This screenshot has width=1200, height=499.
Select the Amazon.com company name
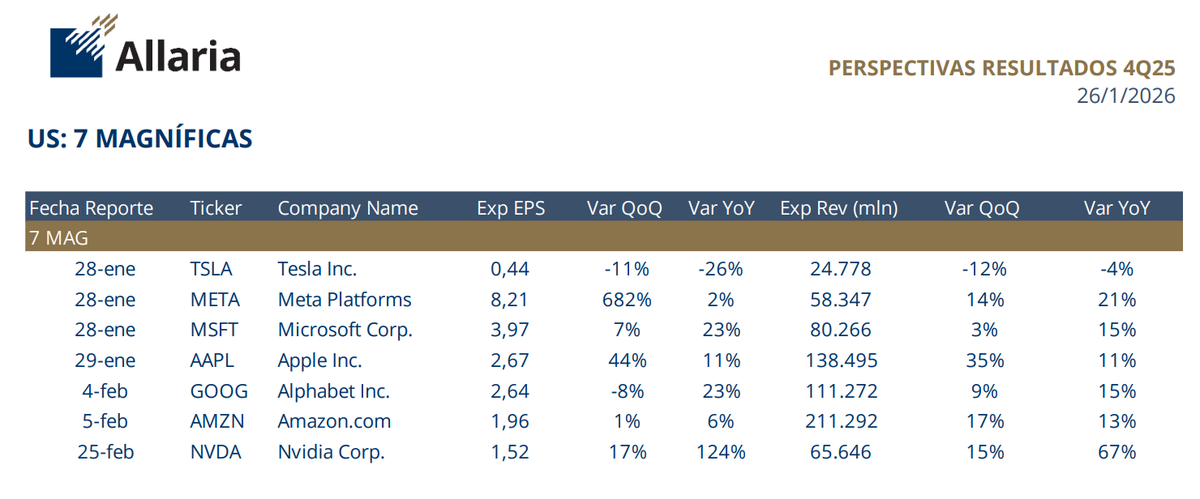click(x=334, y=422)
